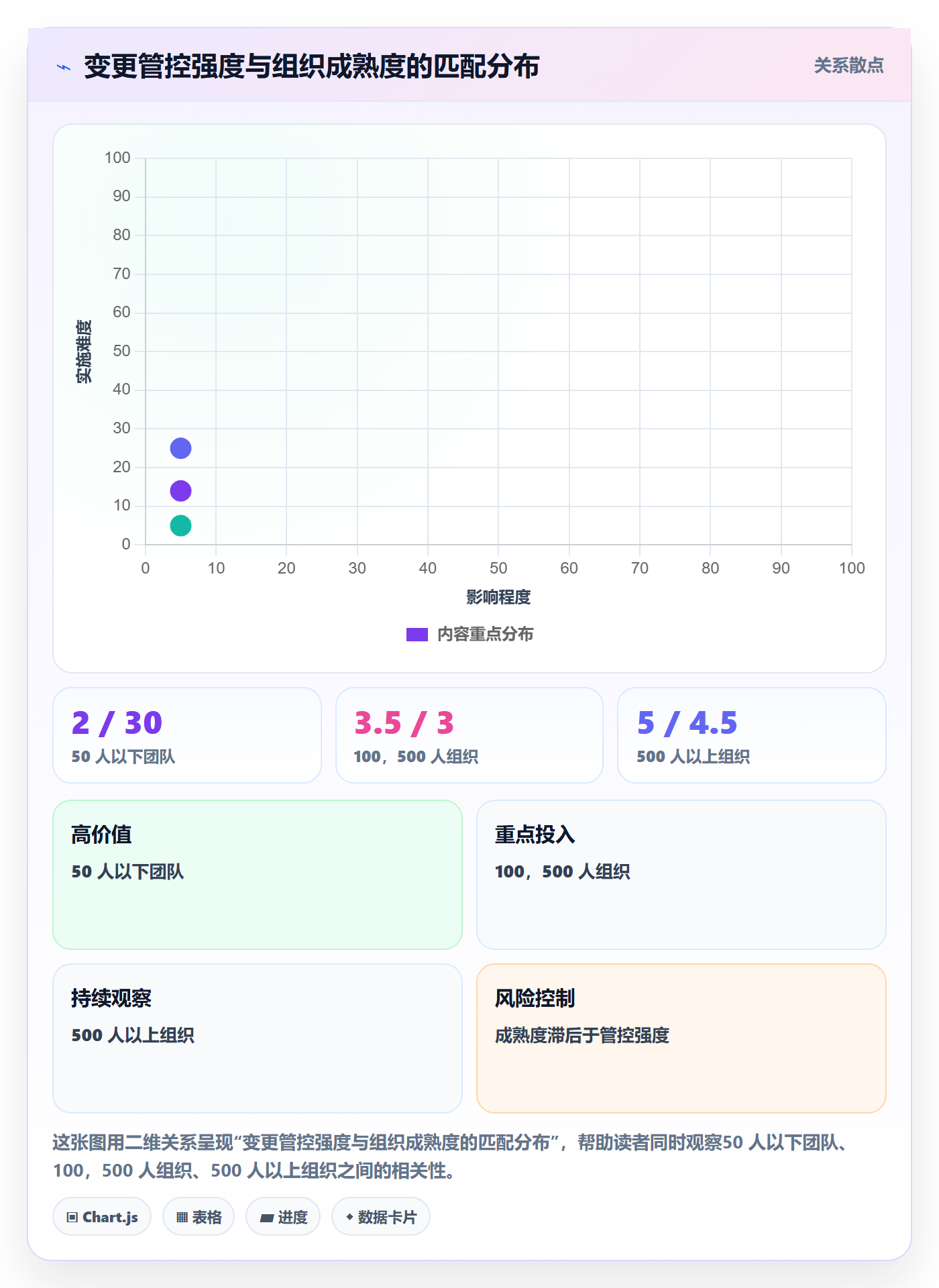The image size is (939, 1288).
Task: Click 50 人以下团队 in the 高价值 card
Action: pyautogui.click(x=127, y=871)
